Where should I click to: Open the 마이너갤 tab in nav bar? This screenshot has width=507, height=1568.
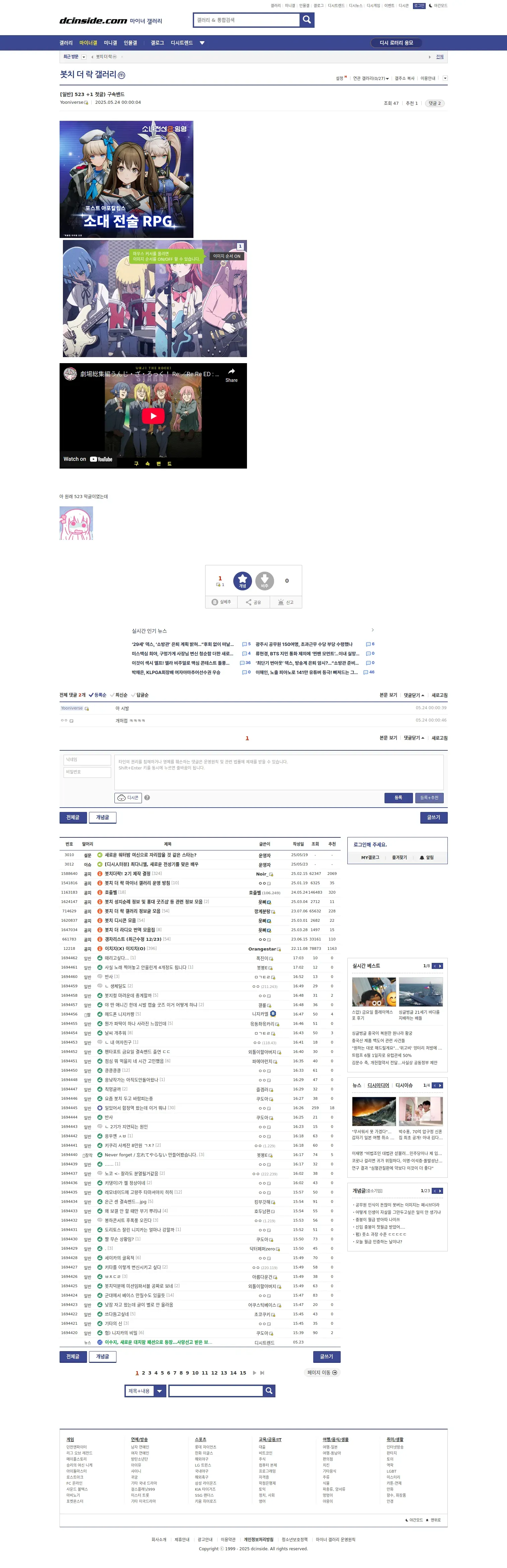tap(88, 43)
